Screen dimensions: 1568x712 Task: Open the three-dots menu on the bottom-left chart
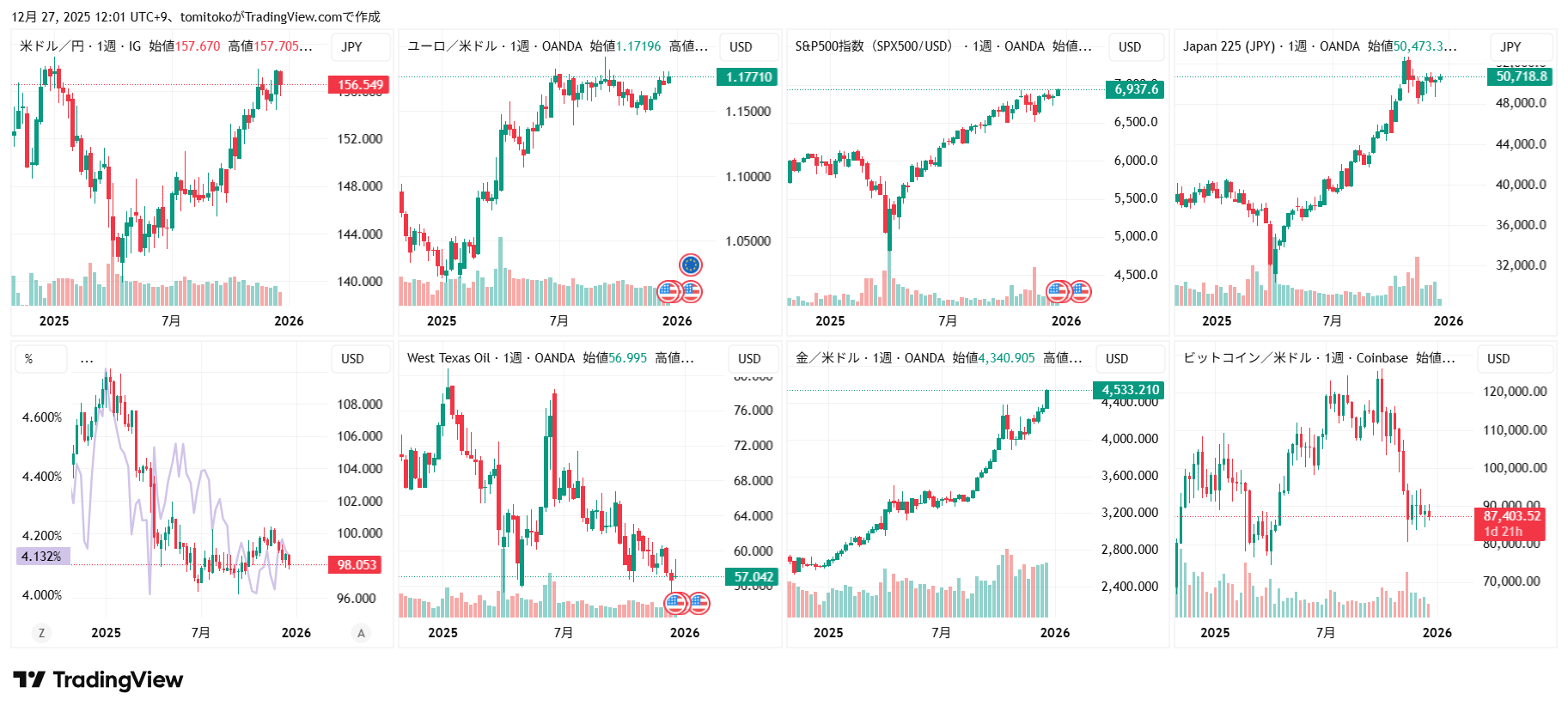click(87, 359)
